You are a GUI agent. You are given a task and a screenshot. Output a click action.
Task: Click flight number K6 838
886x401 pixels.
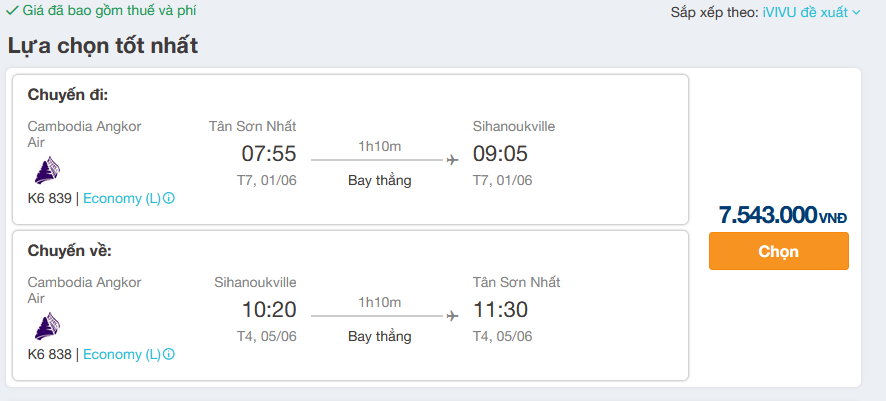(x=50, y=355)
